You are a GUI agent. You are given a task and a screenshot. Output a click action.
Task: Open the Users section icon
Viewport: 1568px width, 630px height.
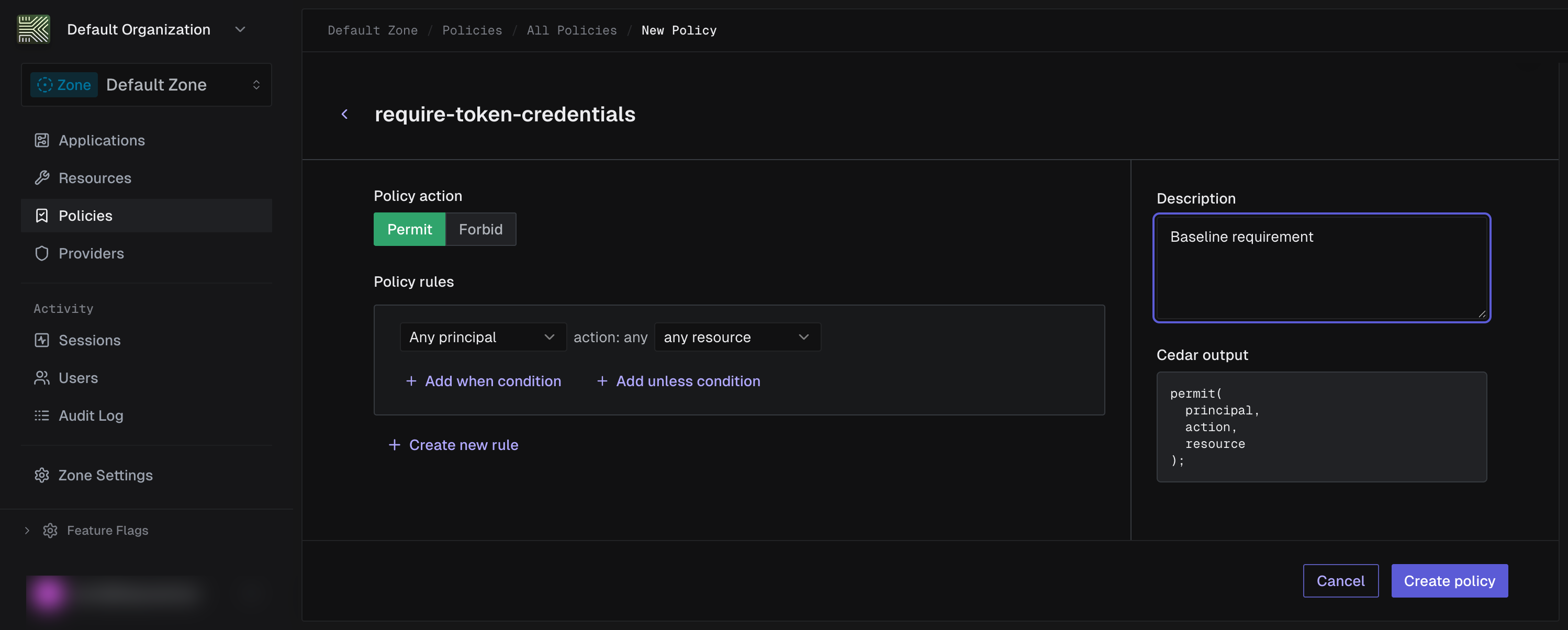(41, 377)
